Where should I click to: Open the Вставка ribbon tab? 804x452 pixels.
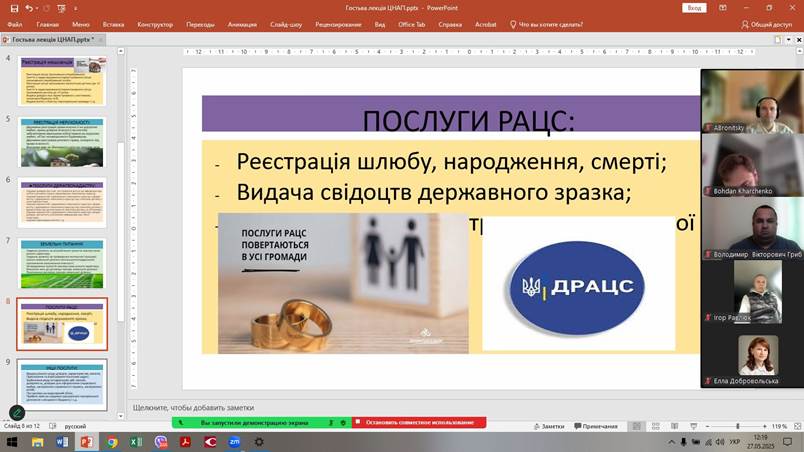[113, 24]
